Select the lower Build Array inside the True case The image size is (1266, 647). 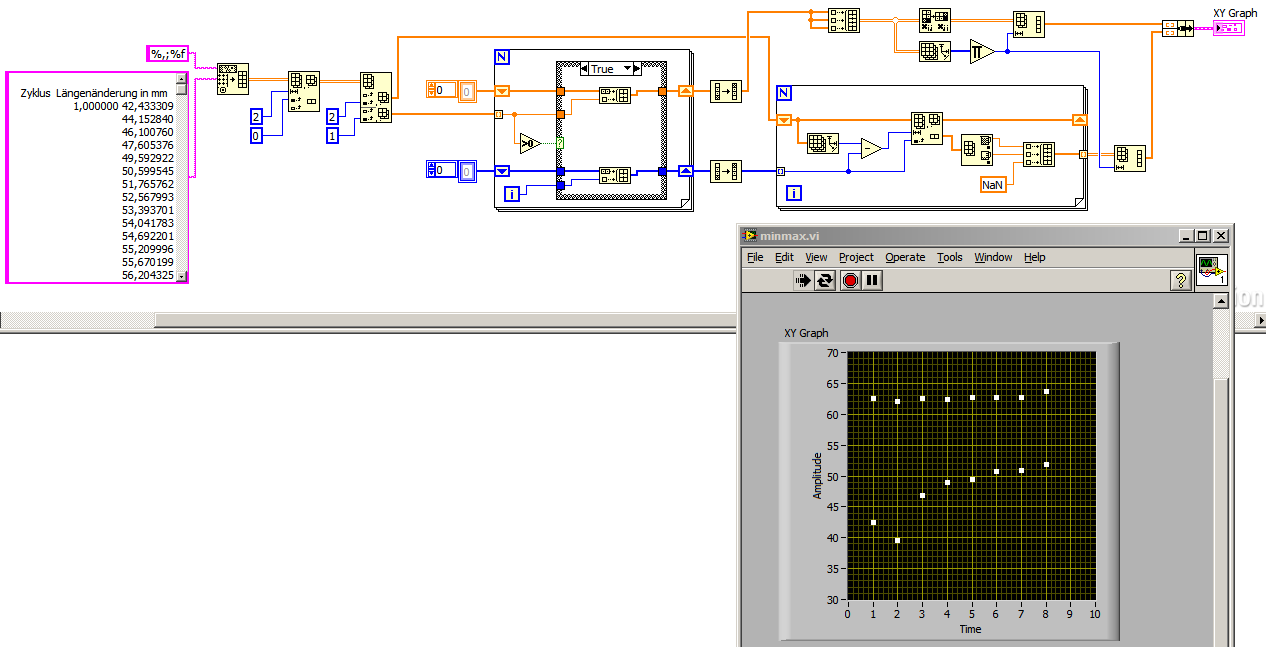click(x=614, y=176)
